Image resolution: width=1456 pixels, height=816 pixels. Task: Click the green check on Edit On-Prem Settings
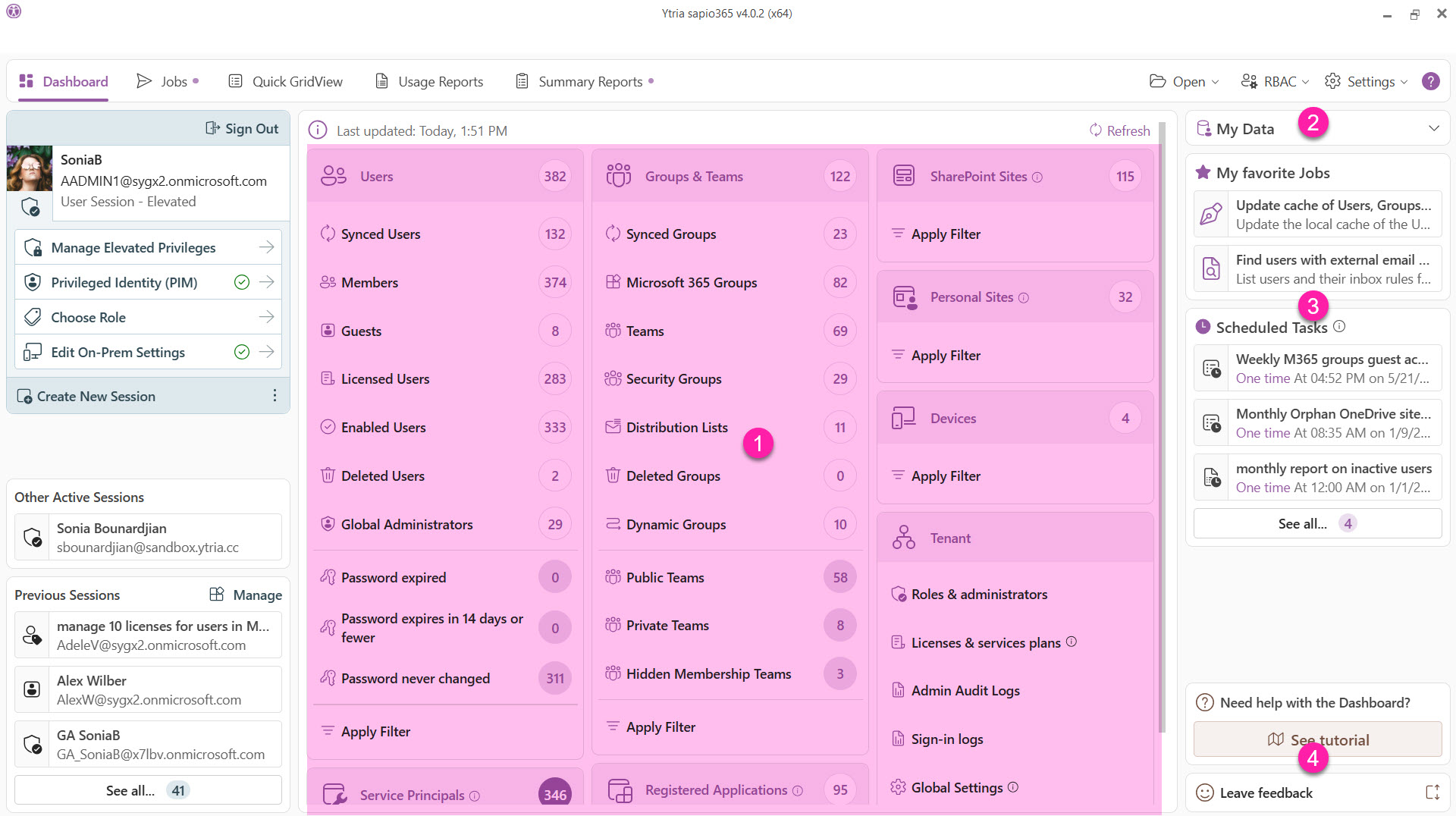241,352
